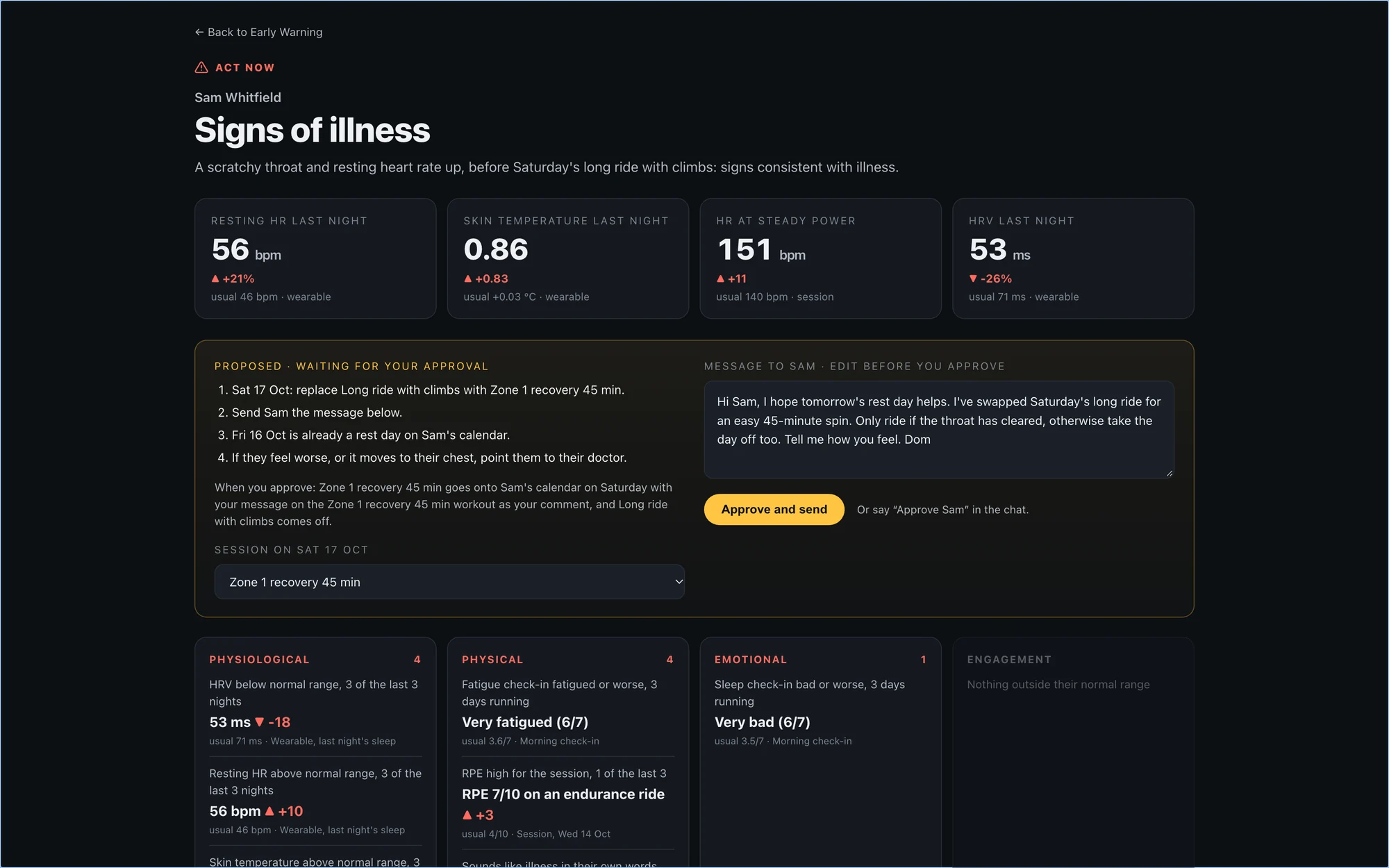Click inside the message to Sam text box
The image size is (1389, 868).
coord(939,429)
